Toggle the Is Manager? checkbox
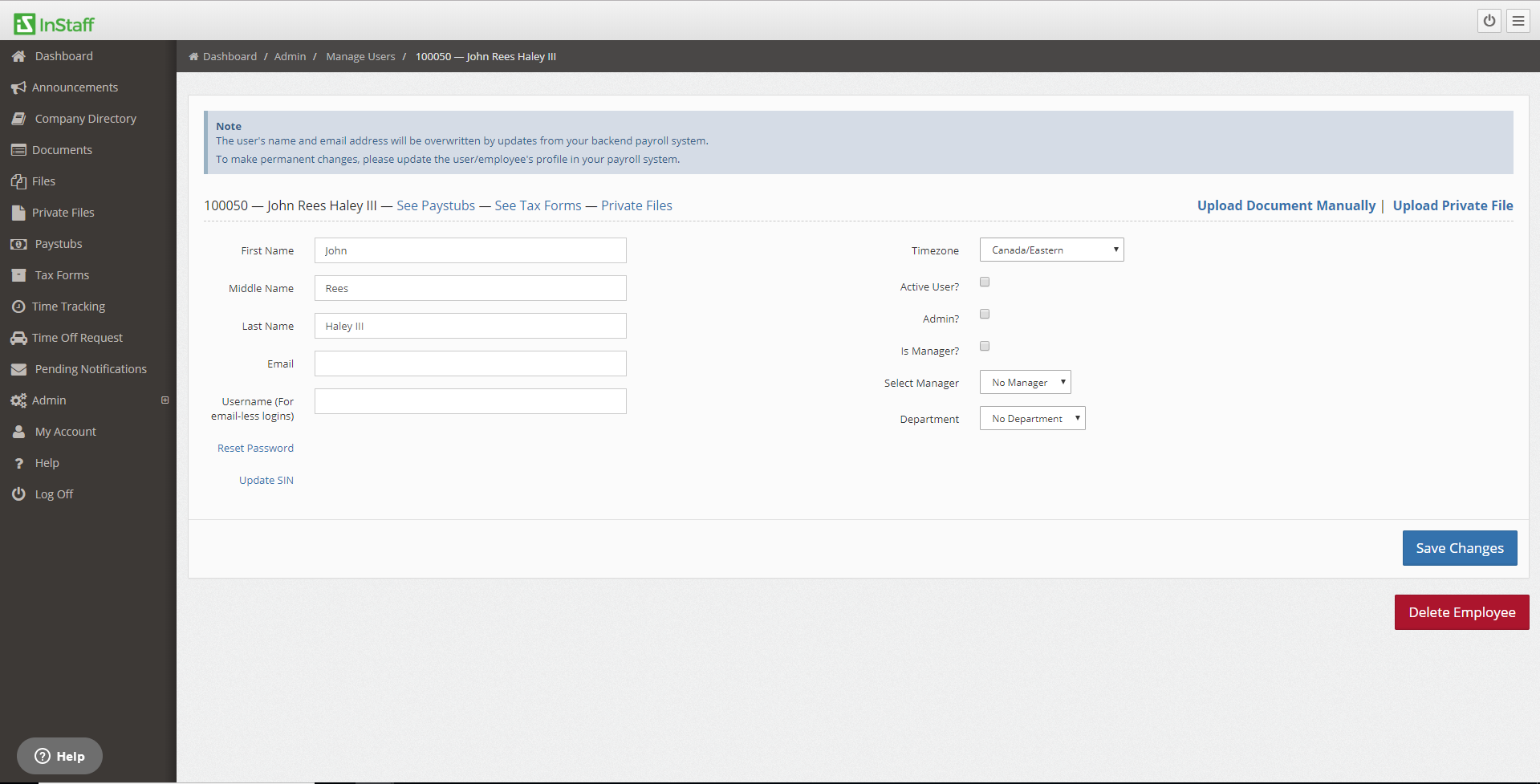 [x=985, y=346]
